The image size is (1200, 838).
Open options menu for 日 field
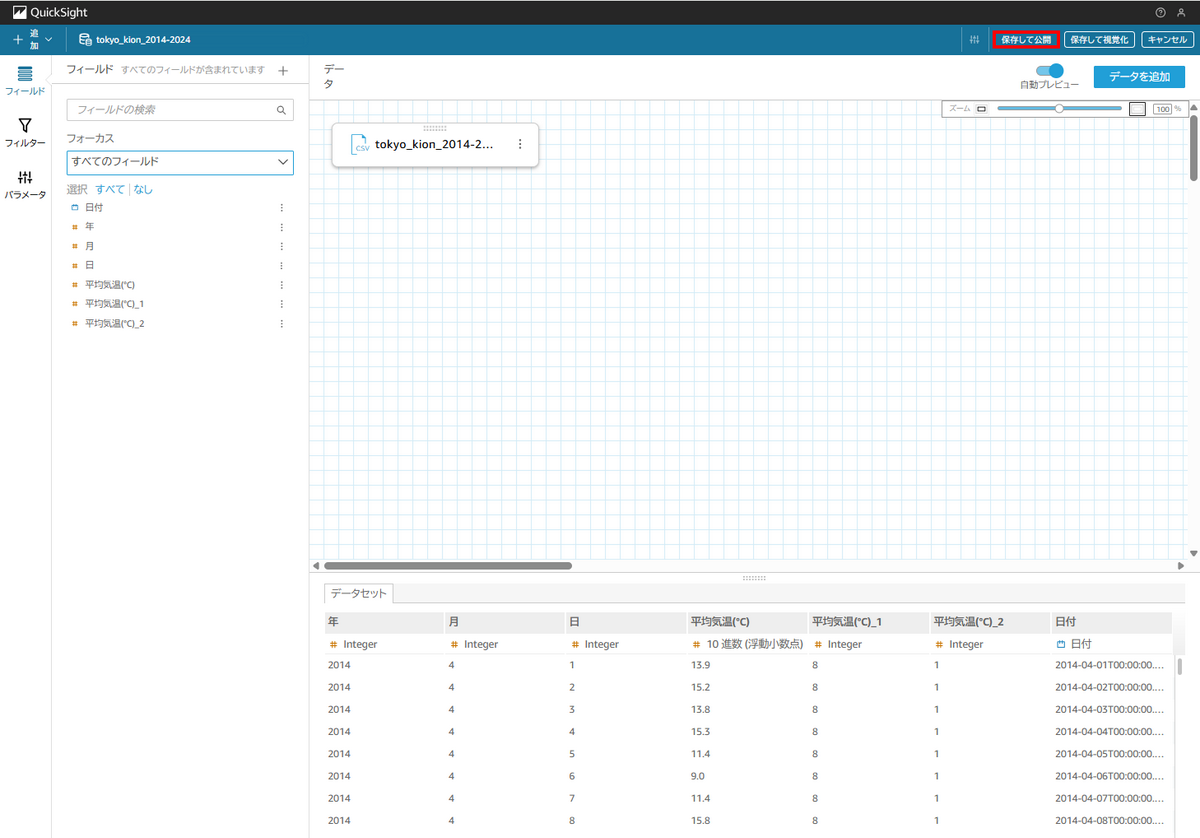click(282, 266)
